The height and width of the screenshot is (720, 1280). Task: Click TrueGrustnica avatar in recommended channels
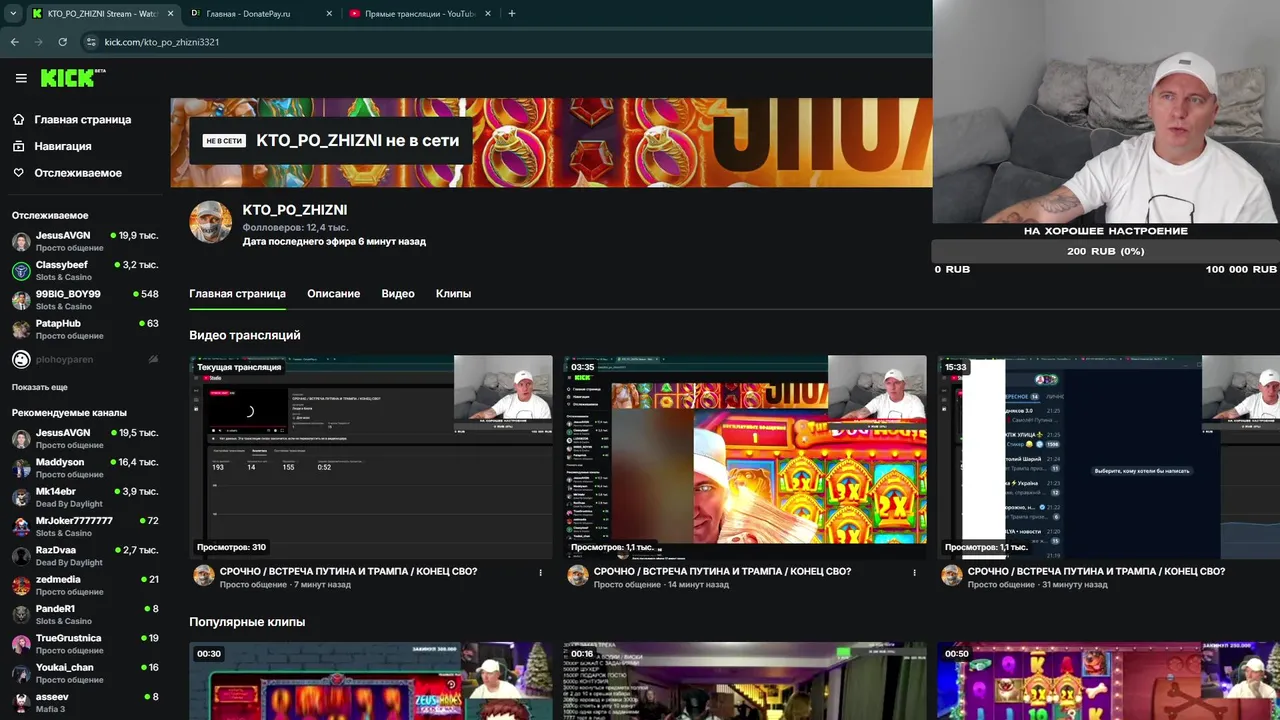coord(21,644)
